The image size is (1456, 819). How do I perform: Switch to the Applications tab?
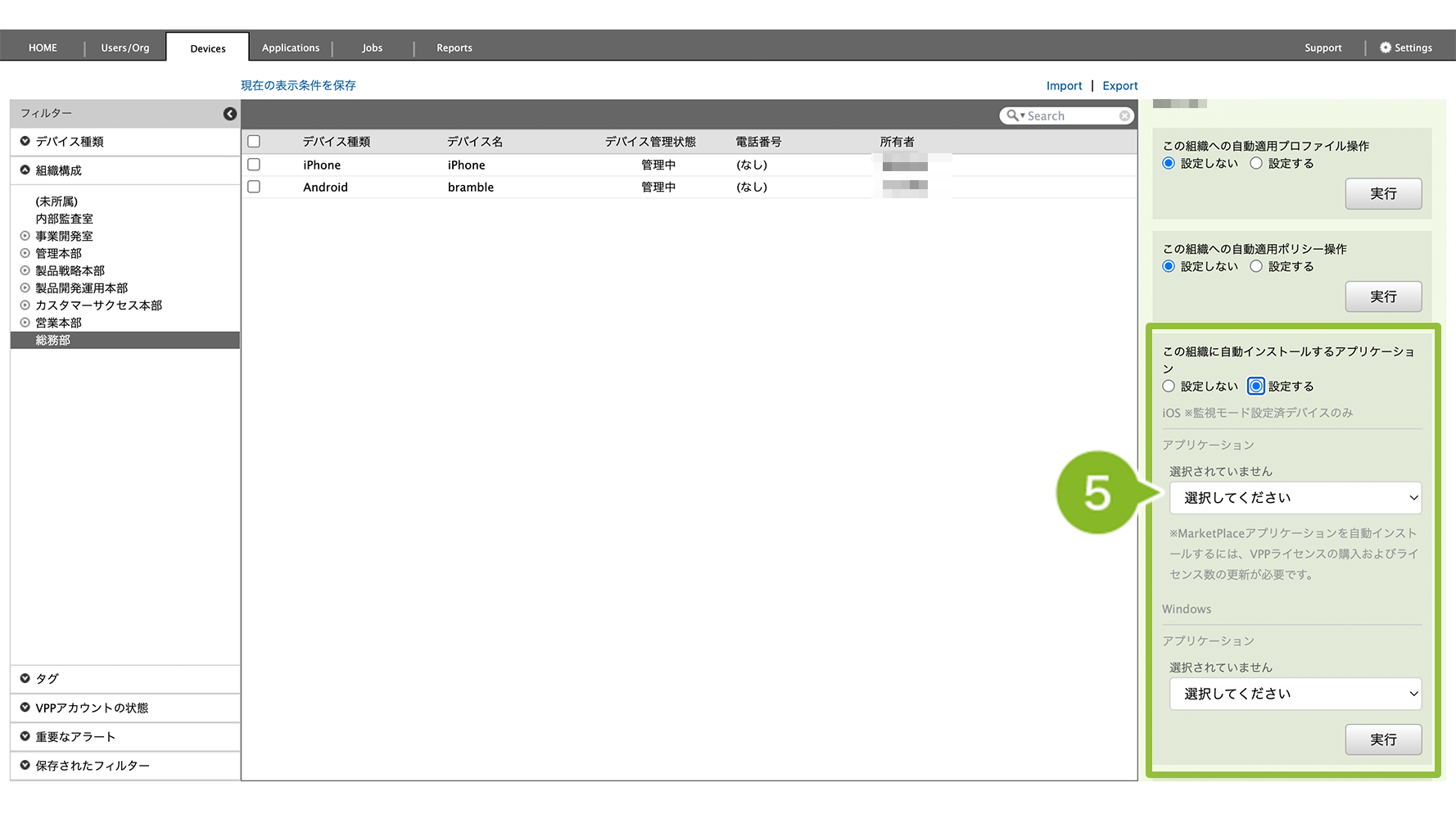[291, 48]
